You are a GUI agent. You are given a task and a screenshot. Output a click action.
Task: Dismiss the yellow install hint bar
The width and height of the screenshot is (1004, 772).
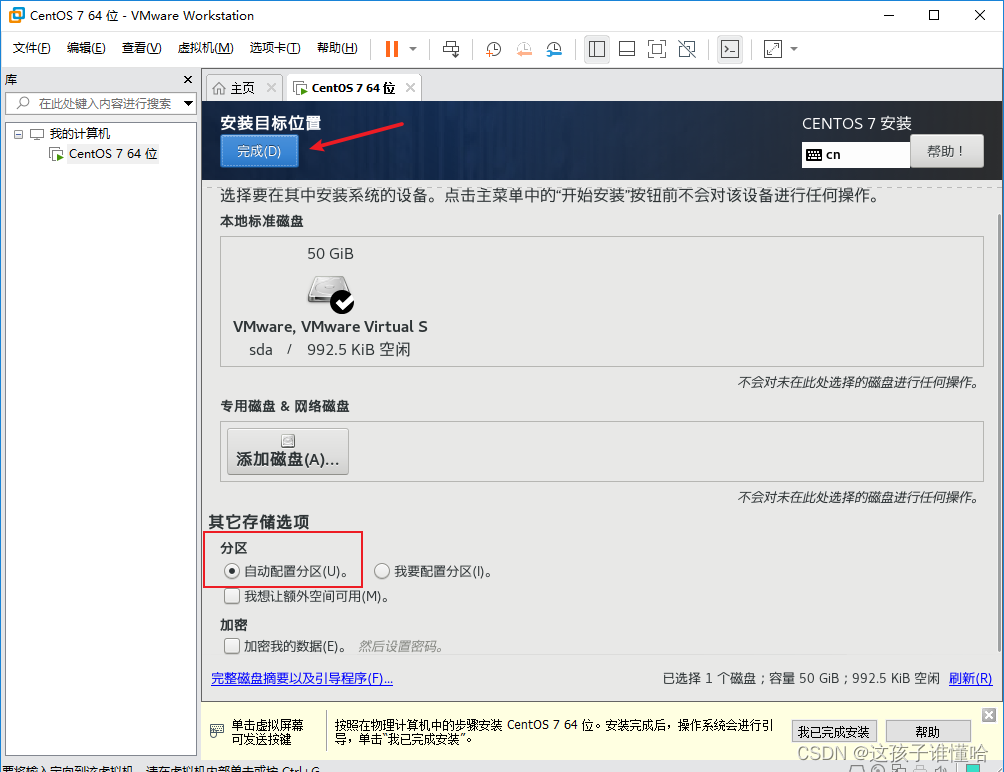(x=989, y=715)
